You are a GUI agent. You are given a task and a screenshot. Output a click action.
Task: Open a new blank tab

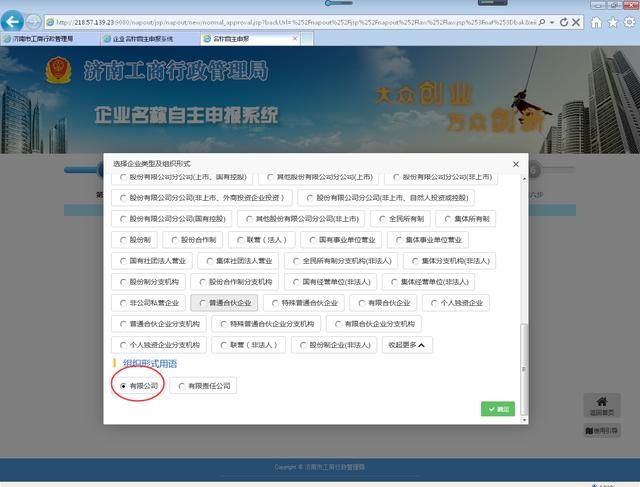307,39
